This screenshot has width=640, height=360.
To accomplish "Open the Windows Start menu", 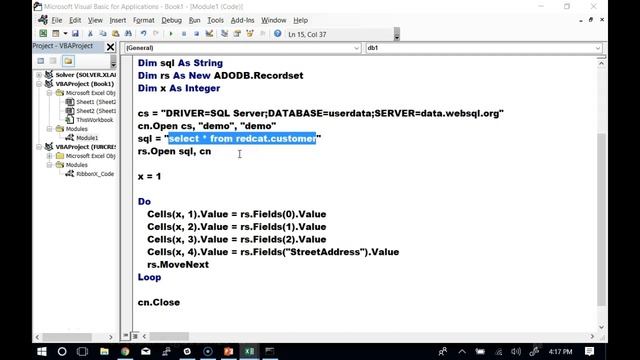I will (x=42, y=351).
